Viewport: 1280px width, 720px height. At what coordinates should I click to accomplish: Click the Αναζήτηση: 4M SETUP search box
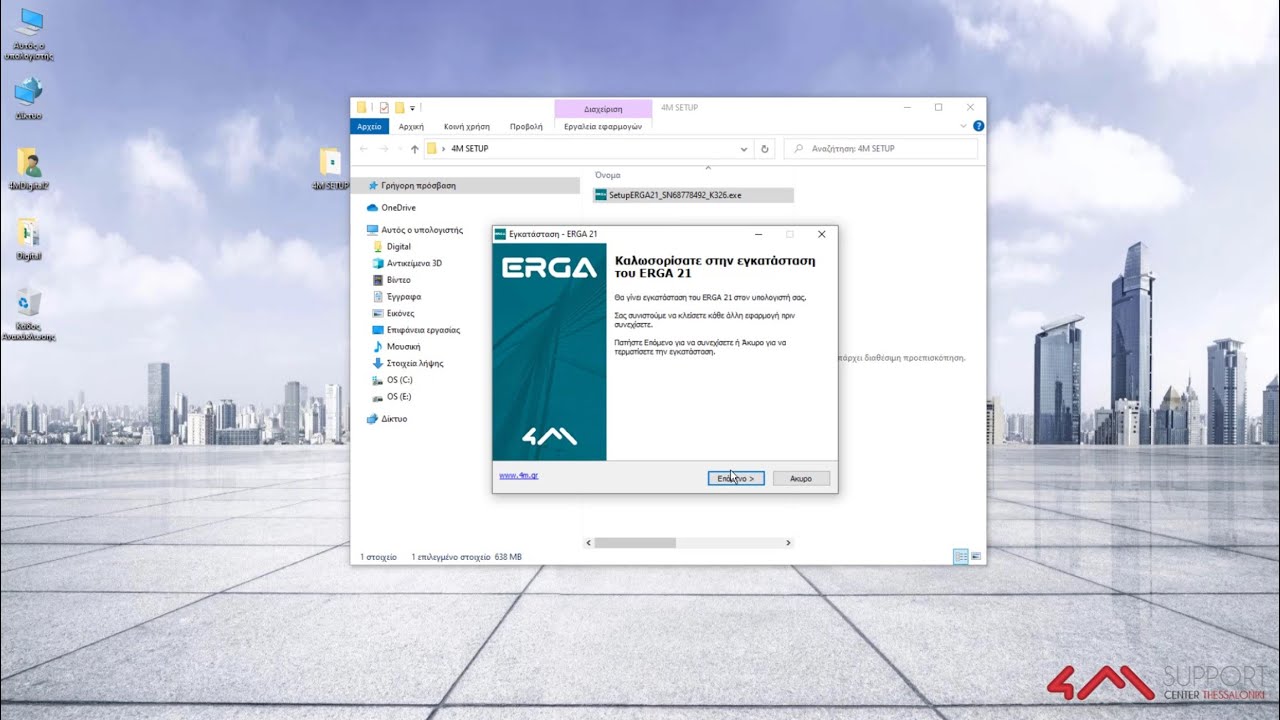click(881, 149)
